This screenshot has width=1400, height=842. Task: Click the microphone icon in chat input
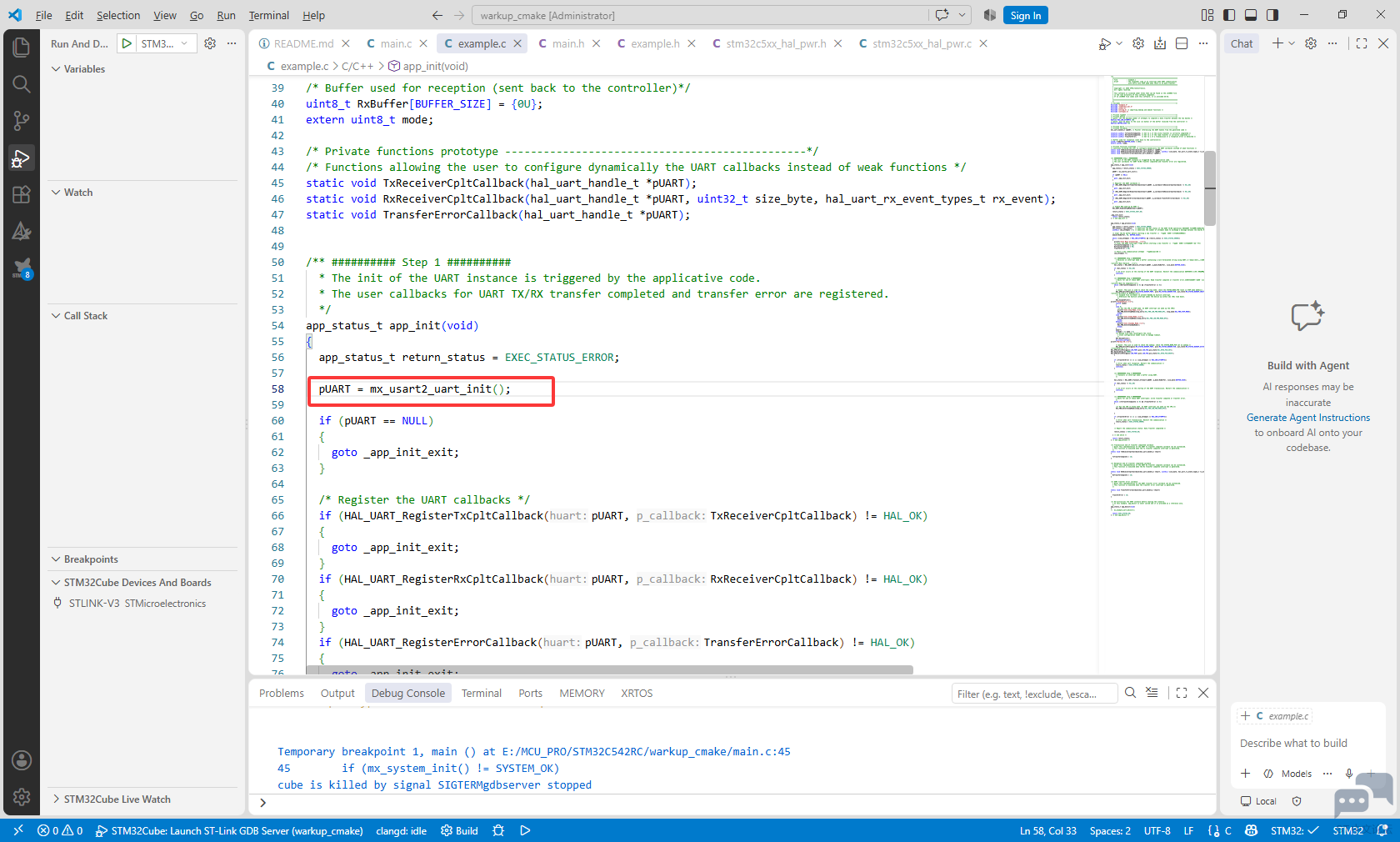[x=1349, y=774]
